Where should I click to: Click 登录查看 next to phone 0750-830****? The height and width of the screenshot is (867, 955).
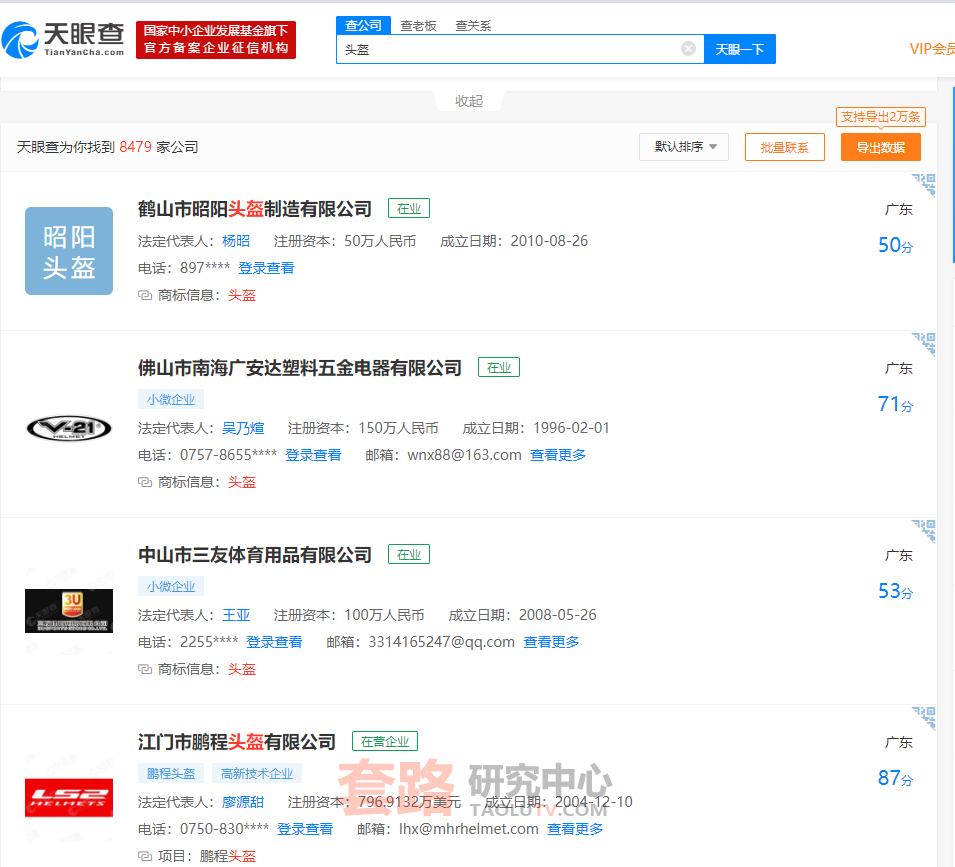coord(305,829)
